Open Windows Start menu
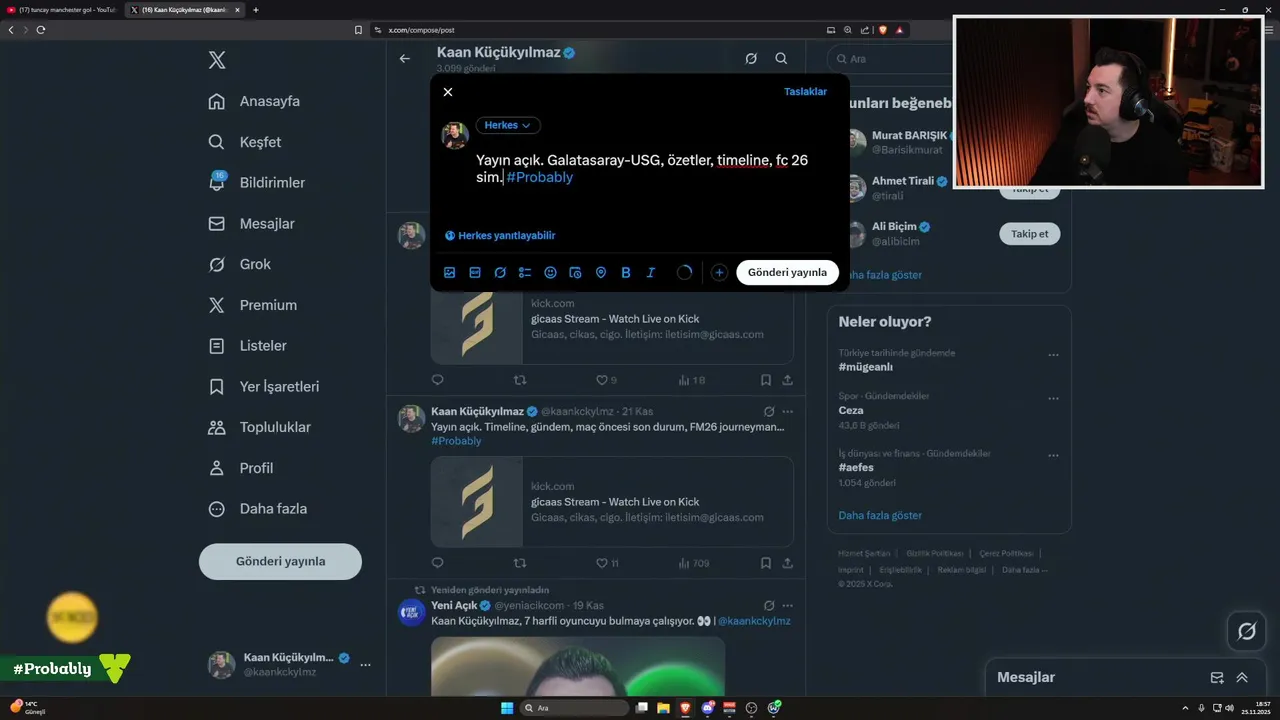The width and height of the screenshot is (1280, 720). point(507,708)
